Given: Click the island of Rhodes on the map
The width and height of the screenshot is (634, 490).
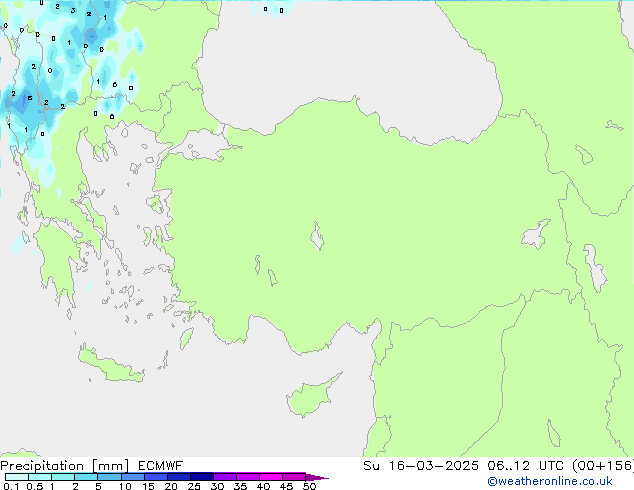Looking at the screenshot, I should (186, 338).
